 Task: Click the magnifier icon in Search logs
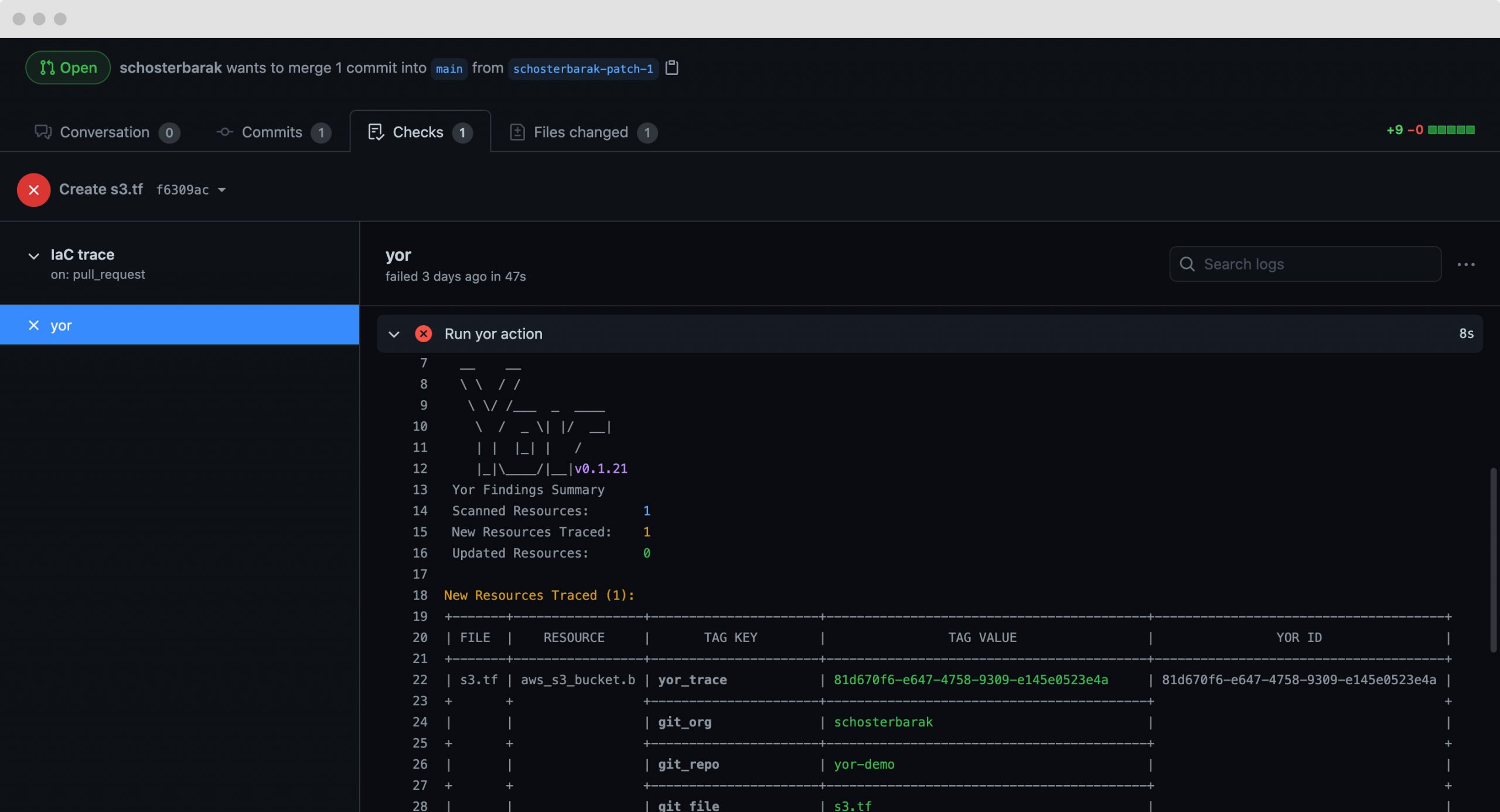pyautogui.click(x=1187, y=264)
